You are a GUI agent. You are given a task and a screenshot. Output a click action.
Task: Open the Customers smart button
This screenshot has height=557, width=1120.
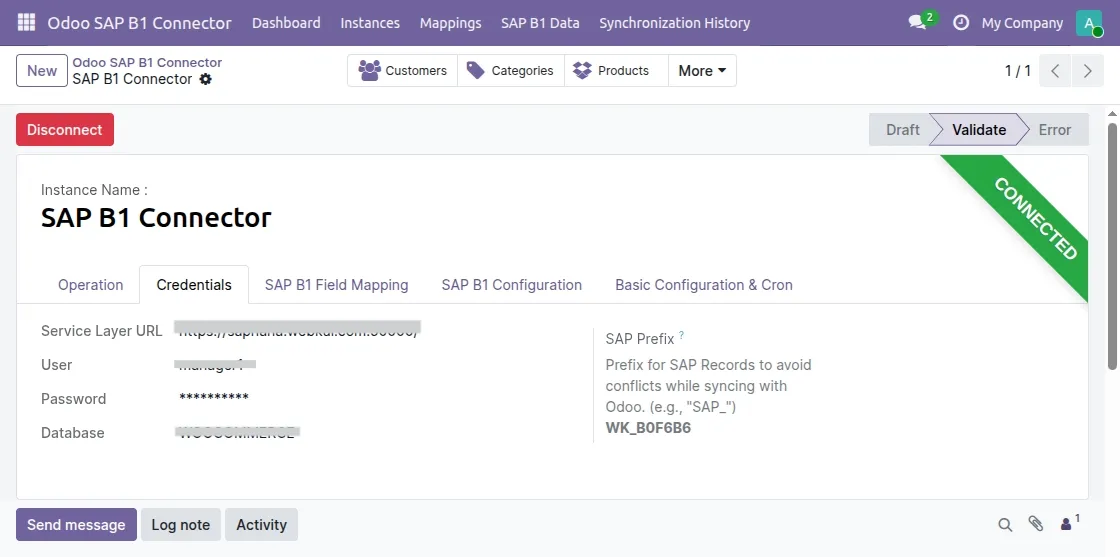click(x=403, y=71)
